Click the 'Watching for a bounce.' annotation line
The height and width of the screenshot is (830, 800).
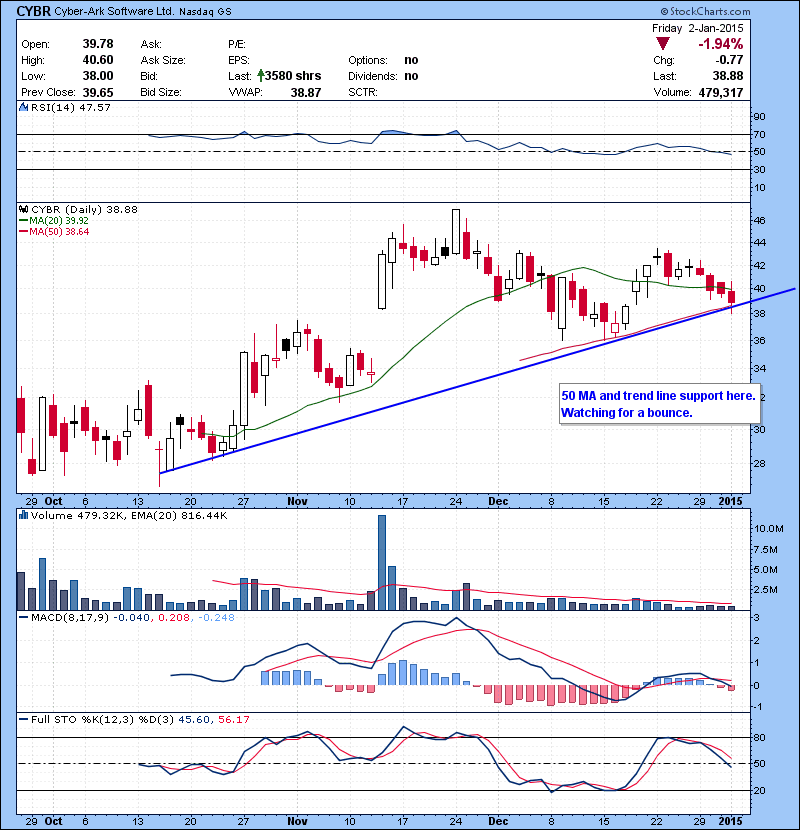[x=626, y=412]
